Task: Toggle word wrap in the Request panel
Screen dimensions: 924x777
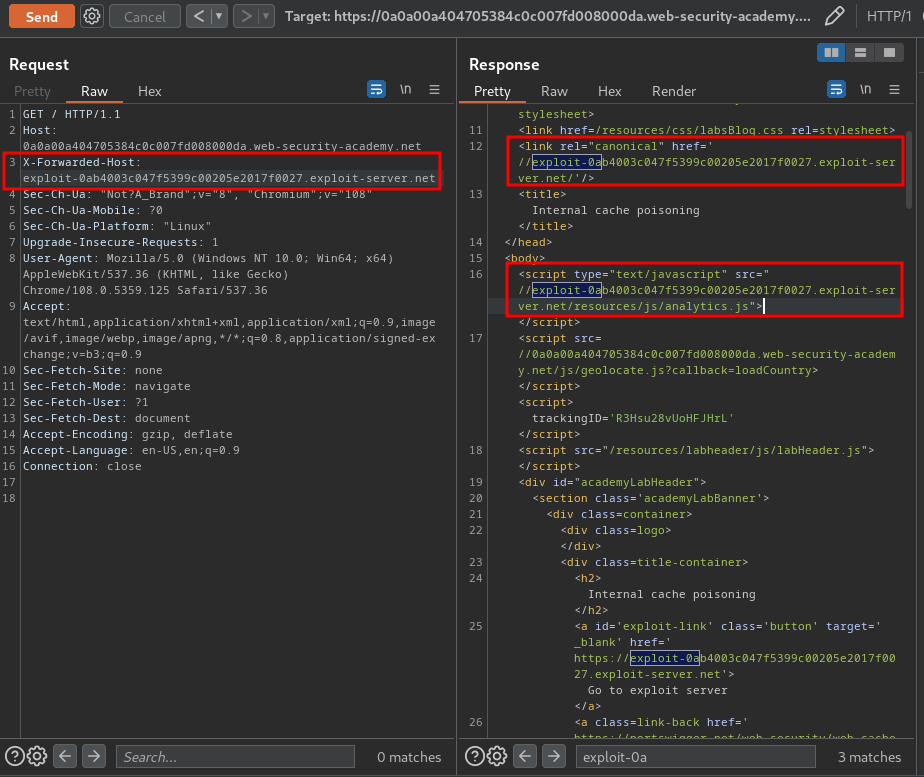Action: tap(377, 90)
